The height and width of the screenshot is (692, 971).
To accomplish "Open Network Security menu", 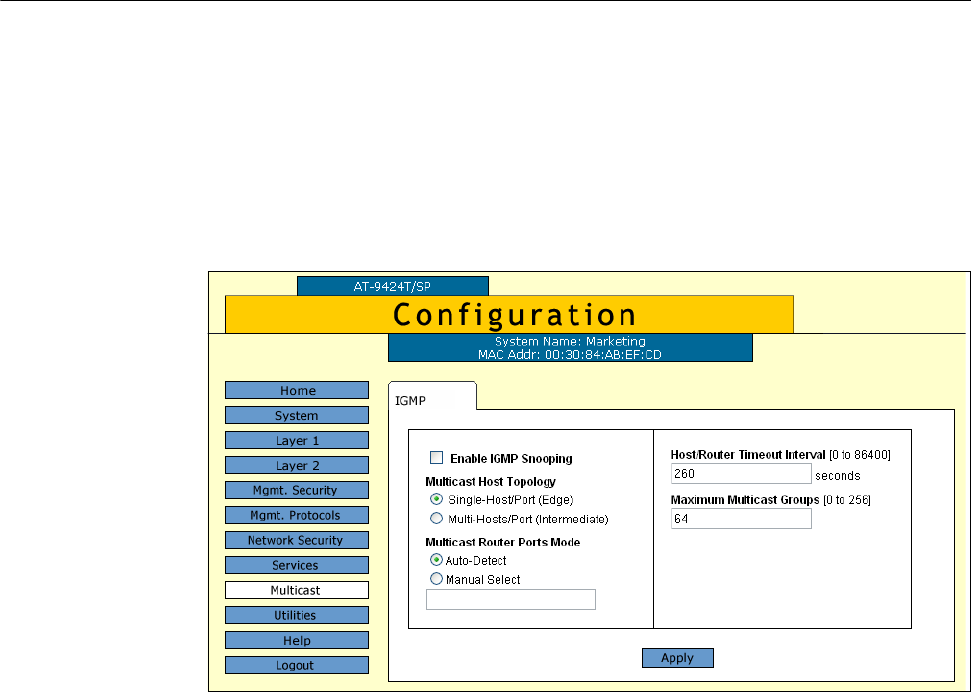I will 296,540.
